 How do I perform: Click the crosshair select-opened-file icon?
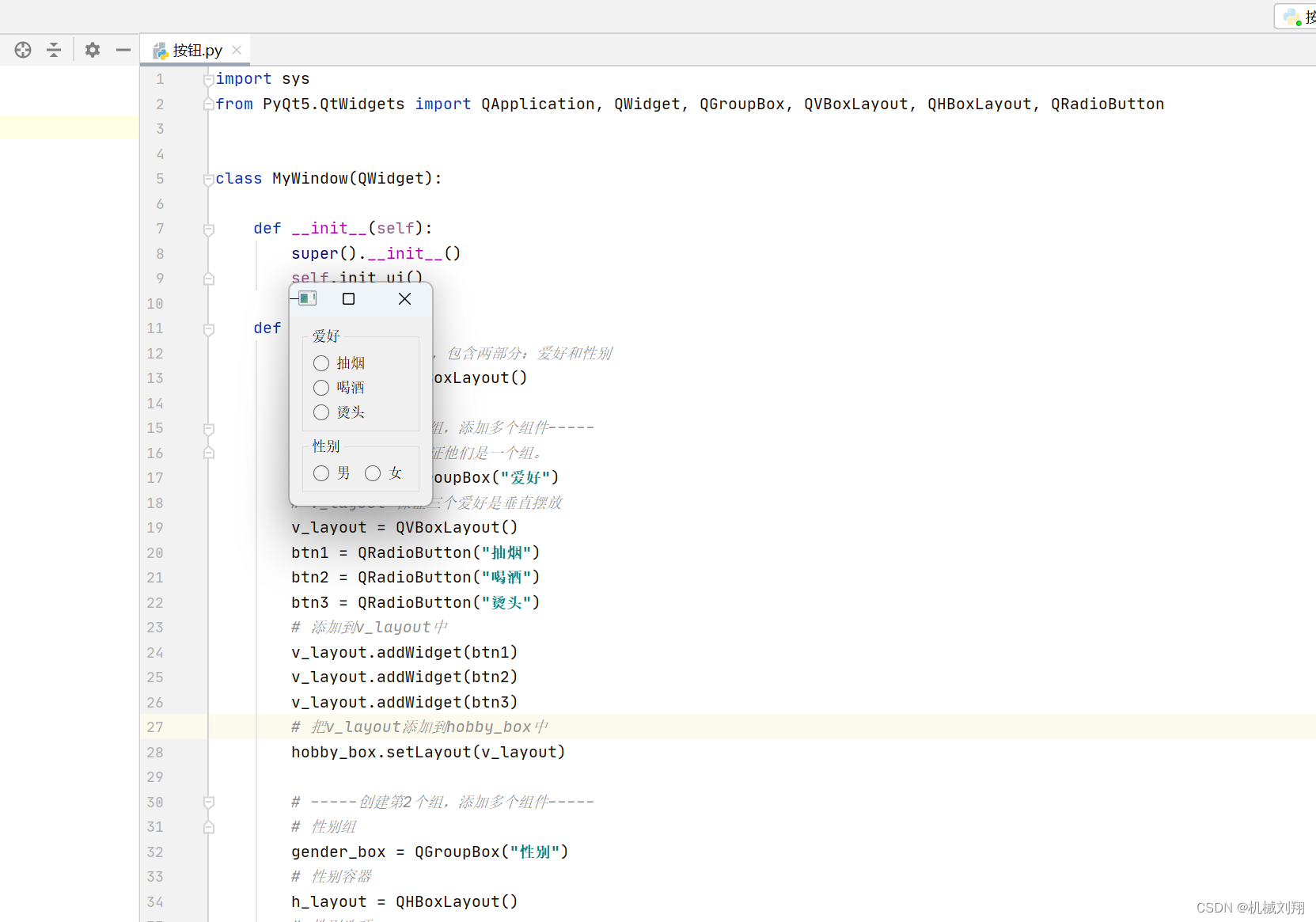[22, 49]
